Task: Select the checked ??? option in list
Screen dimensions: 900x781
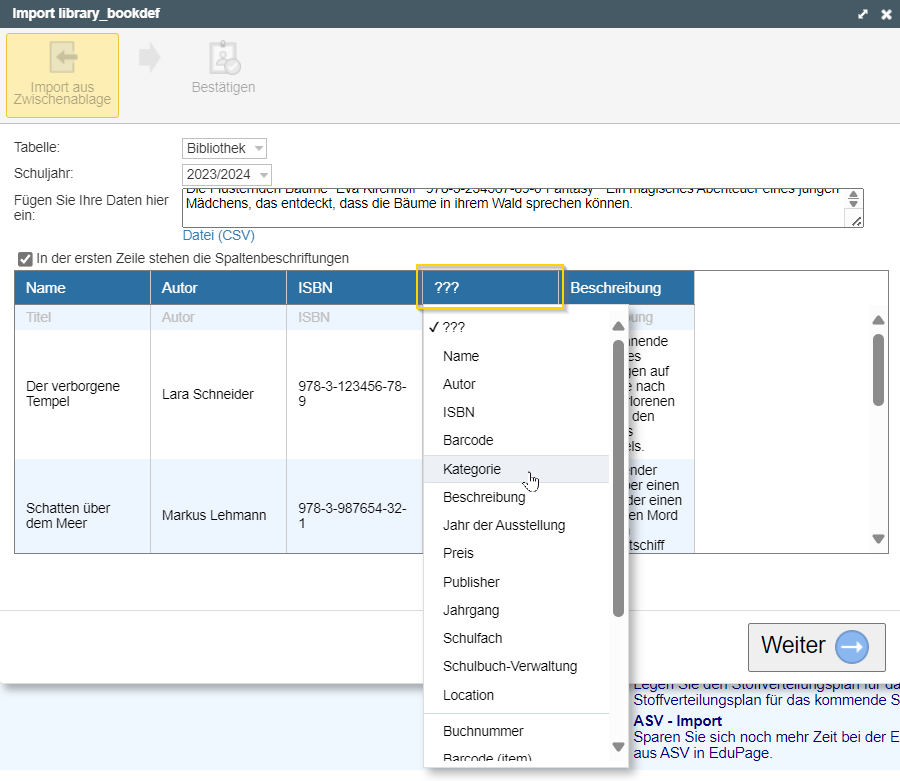Action: [x=516, y=328]
